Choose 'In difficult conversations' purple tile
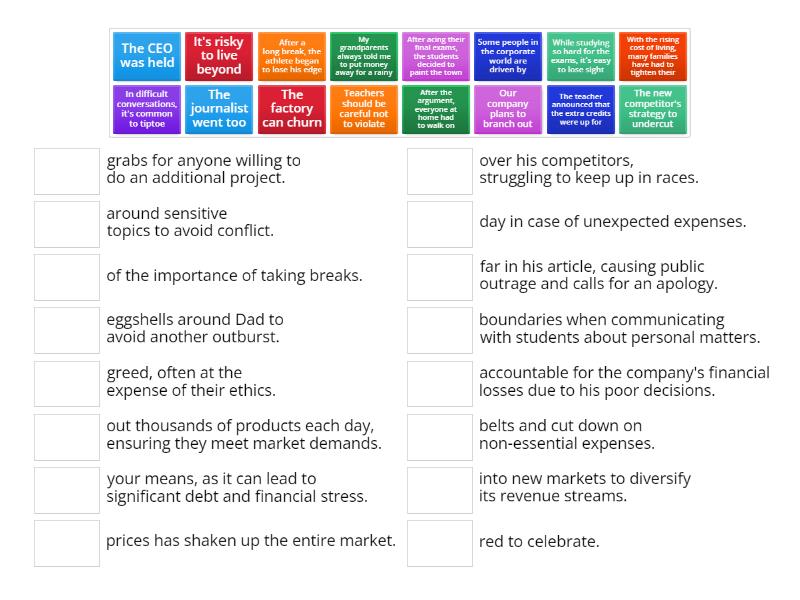Image resolution: width=800 pixels, height=600 pixels. (147, 109)
